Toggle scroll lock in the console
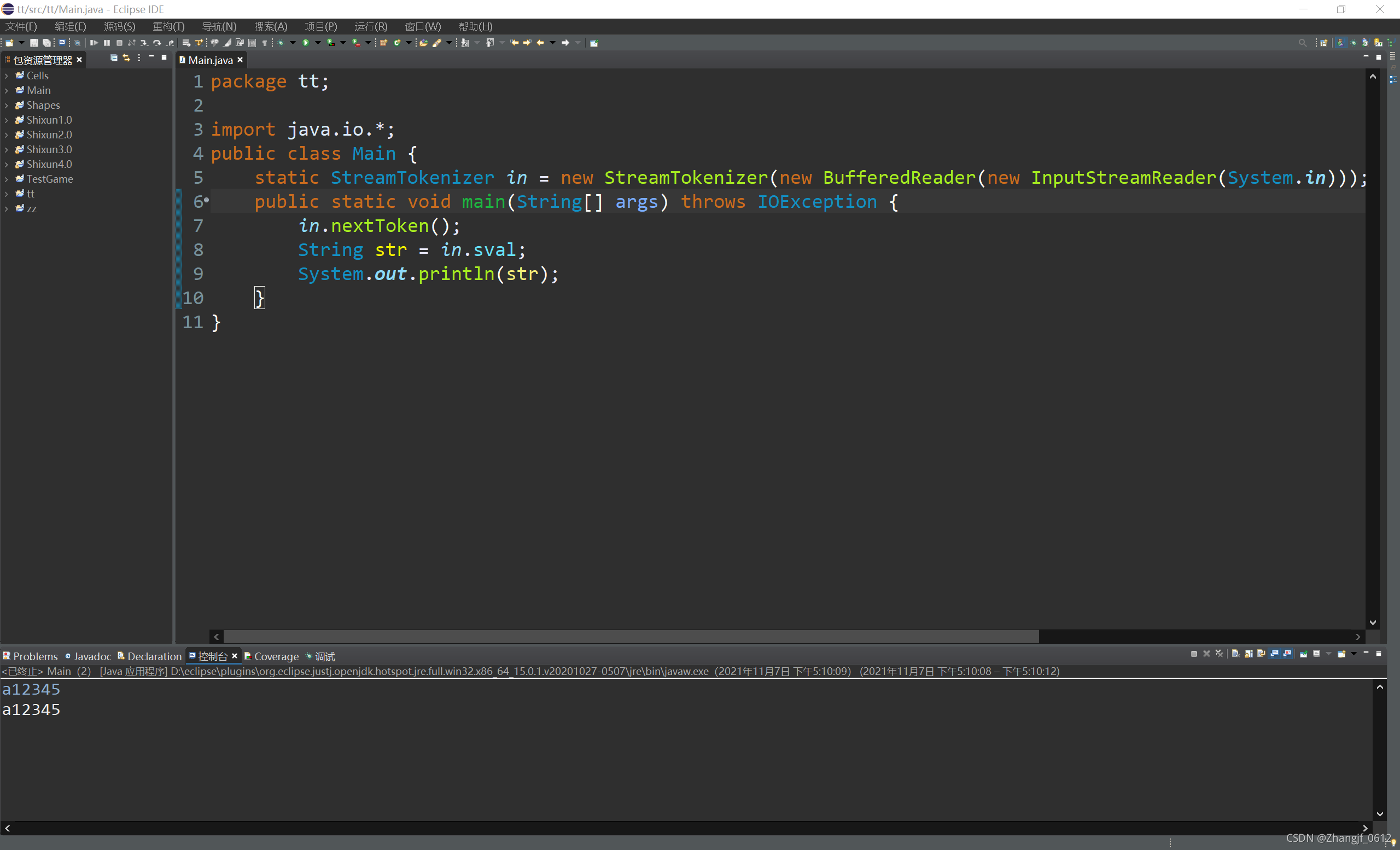Image resolution: width=1400 pixels, height=850 pixels. pyautogui.click(x=1249, y=654)
